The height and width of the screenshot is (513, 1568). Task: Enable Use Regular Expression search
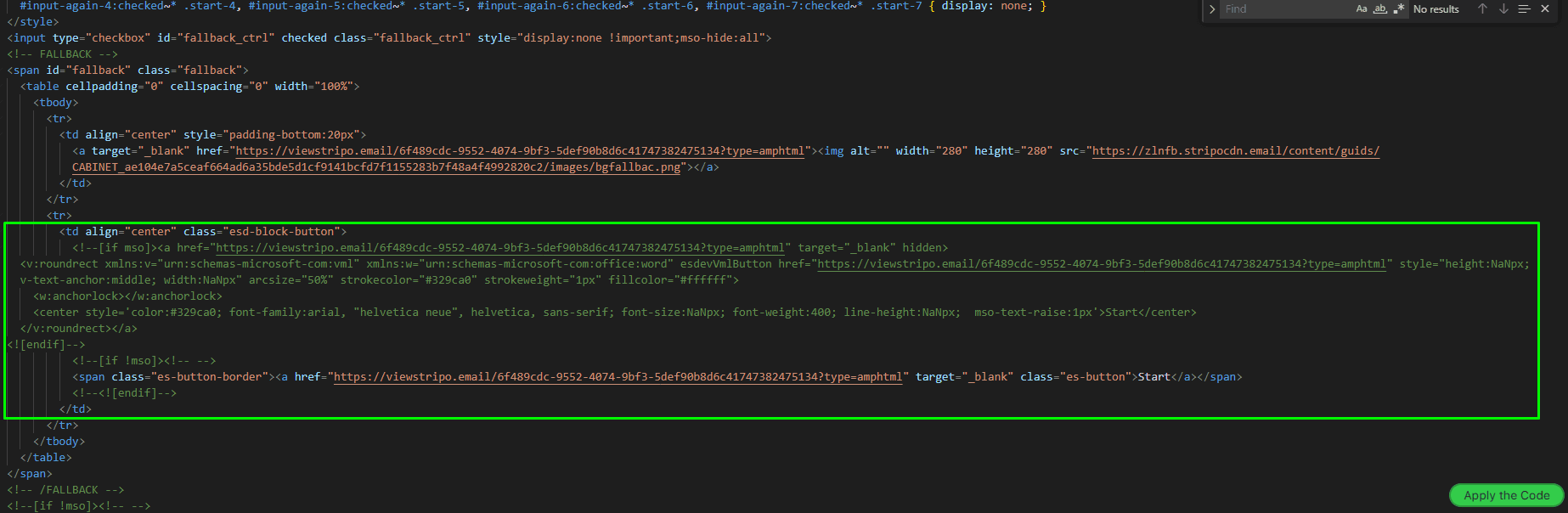point(1398,9)
